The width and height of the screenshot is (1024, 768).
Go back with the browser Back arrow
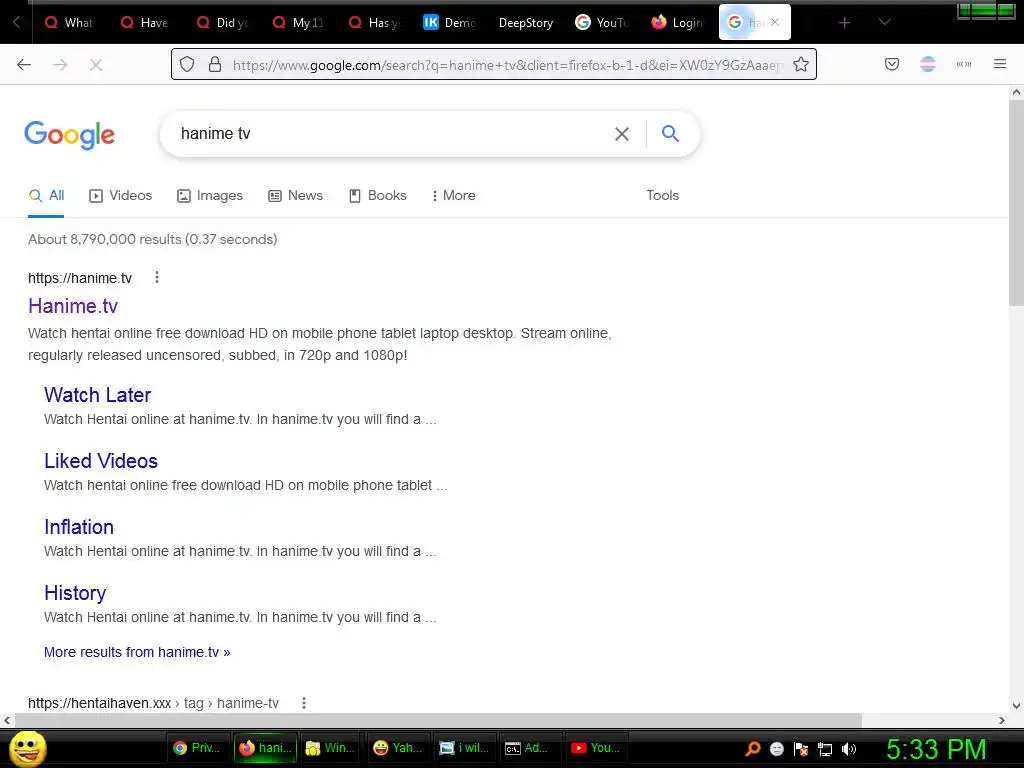(24, 64)
